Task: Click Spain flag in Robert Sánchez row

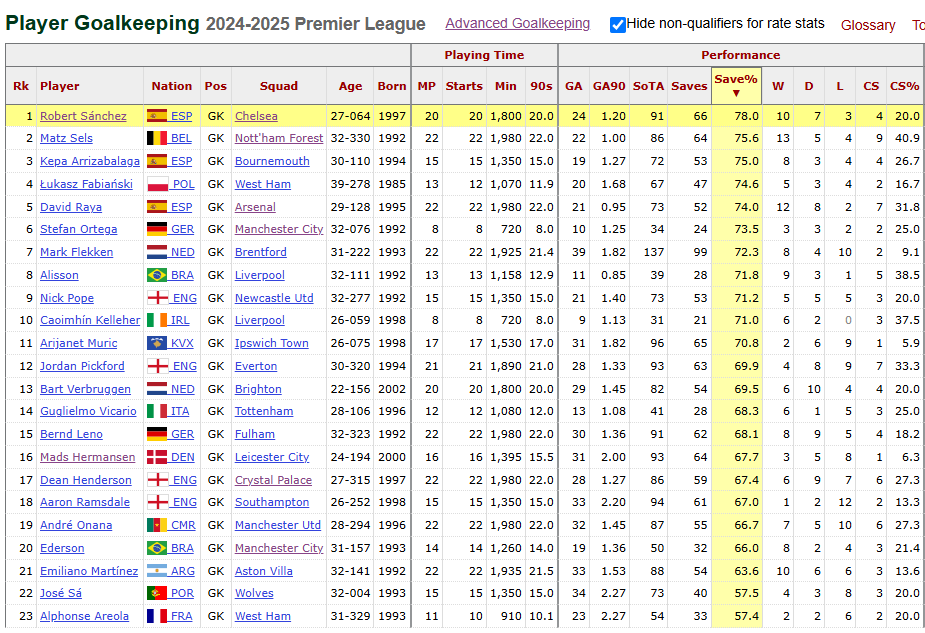Action: pos(157,116)
